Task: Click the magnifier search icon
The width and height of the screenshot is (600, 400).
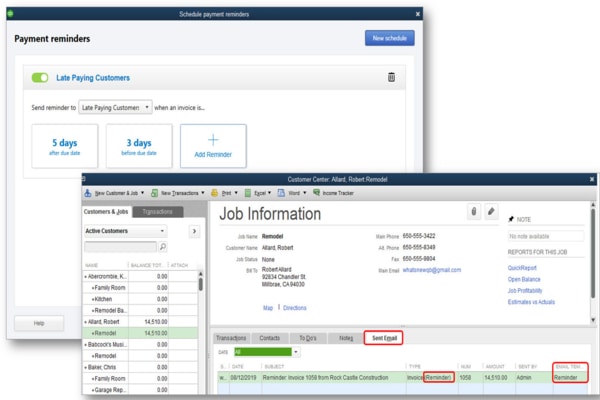Action: tap(163, 247)
